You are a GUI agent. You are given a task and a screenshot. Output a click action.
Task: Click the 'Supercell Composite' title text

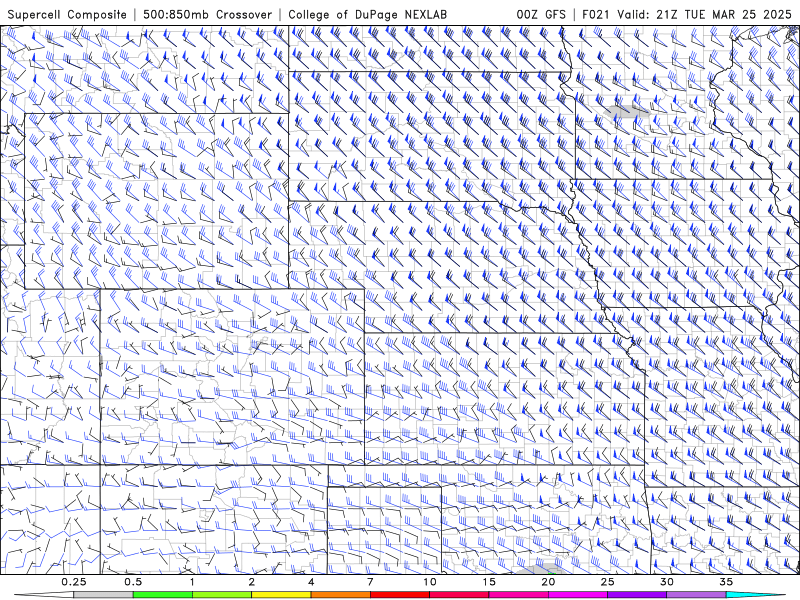(x=67, y=15)
